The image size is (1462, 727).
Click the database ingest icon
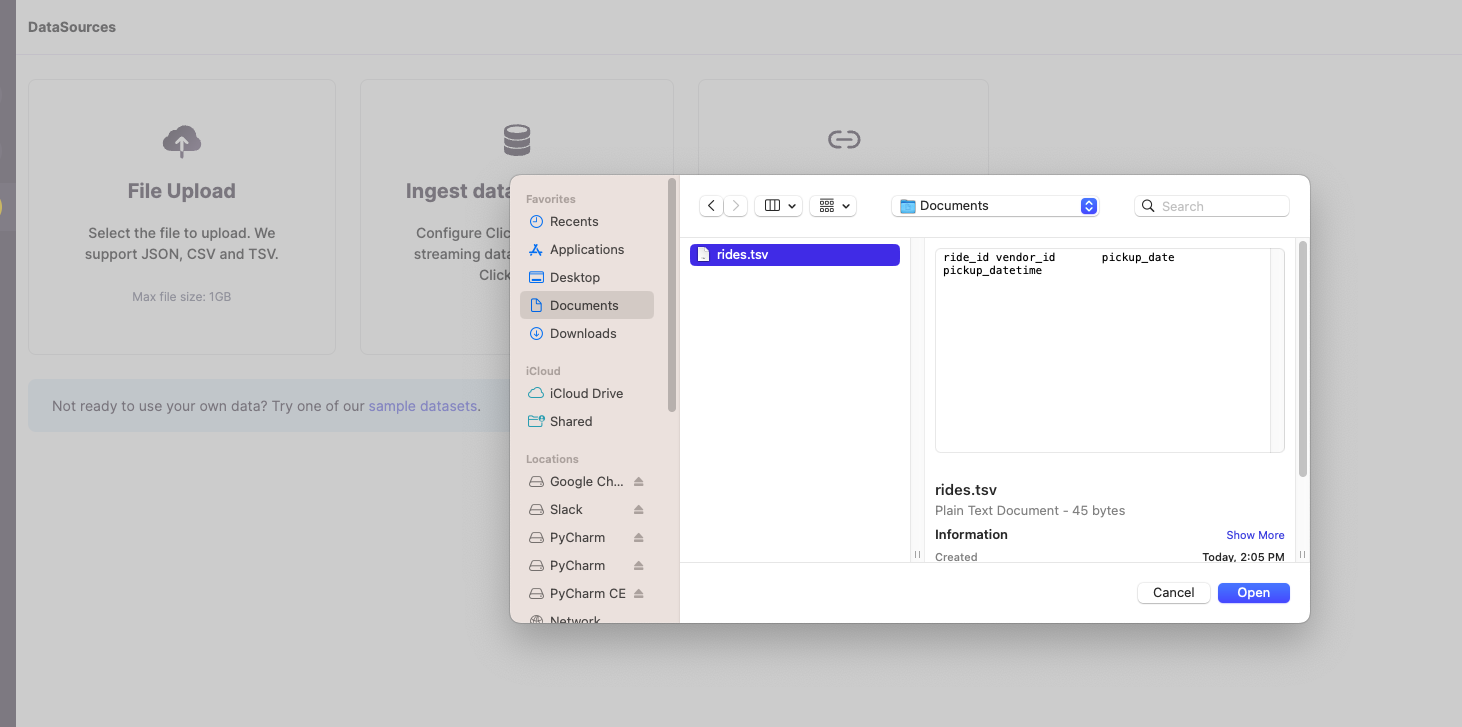click(516, 141)
